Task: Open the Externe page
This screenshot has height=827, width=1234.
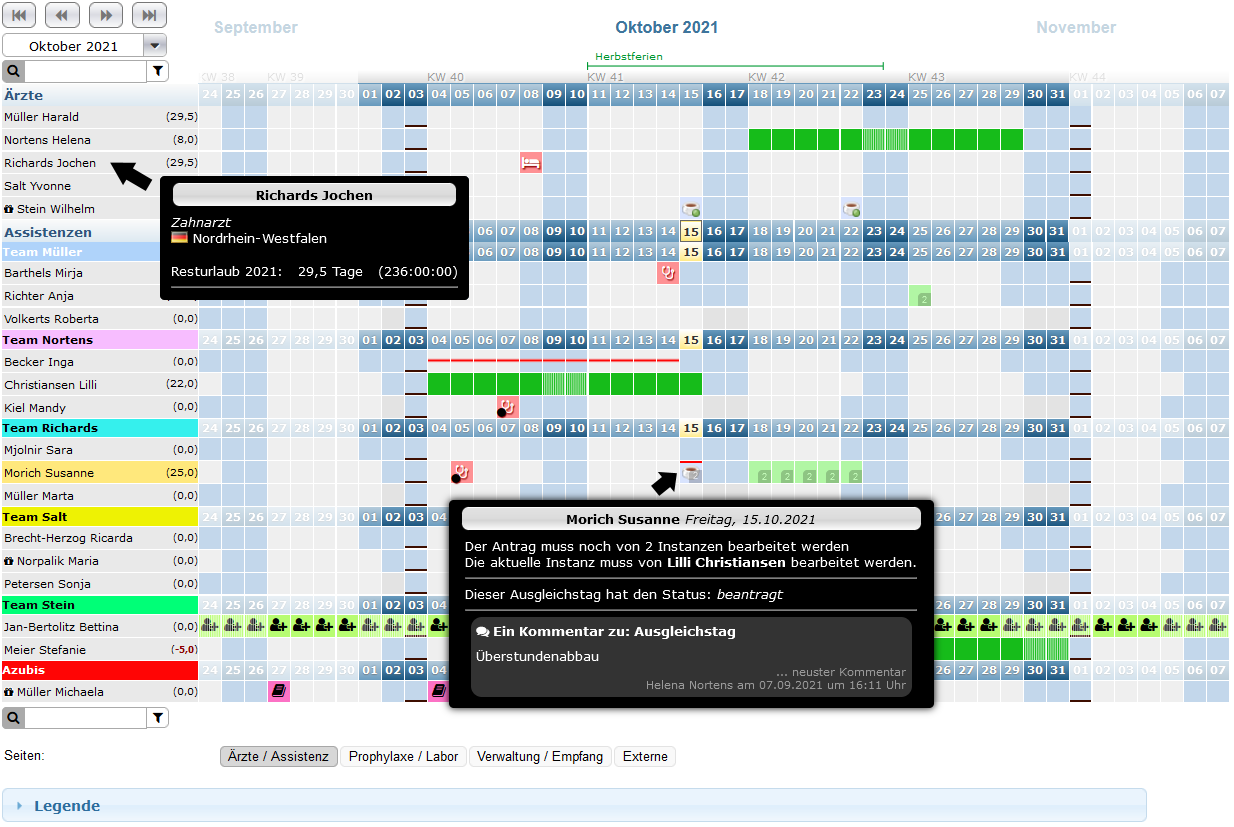Action: [x=645, y=757]
